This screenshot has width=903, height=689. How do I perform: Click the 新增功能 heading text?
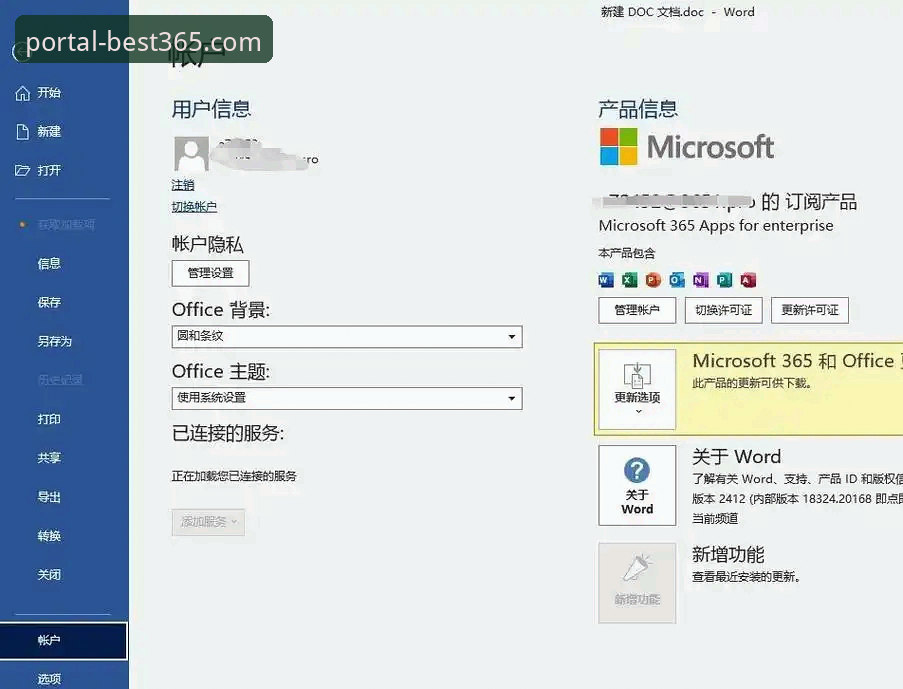pyautogui.click(x=728, y=555)
